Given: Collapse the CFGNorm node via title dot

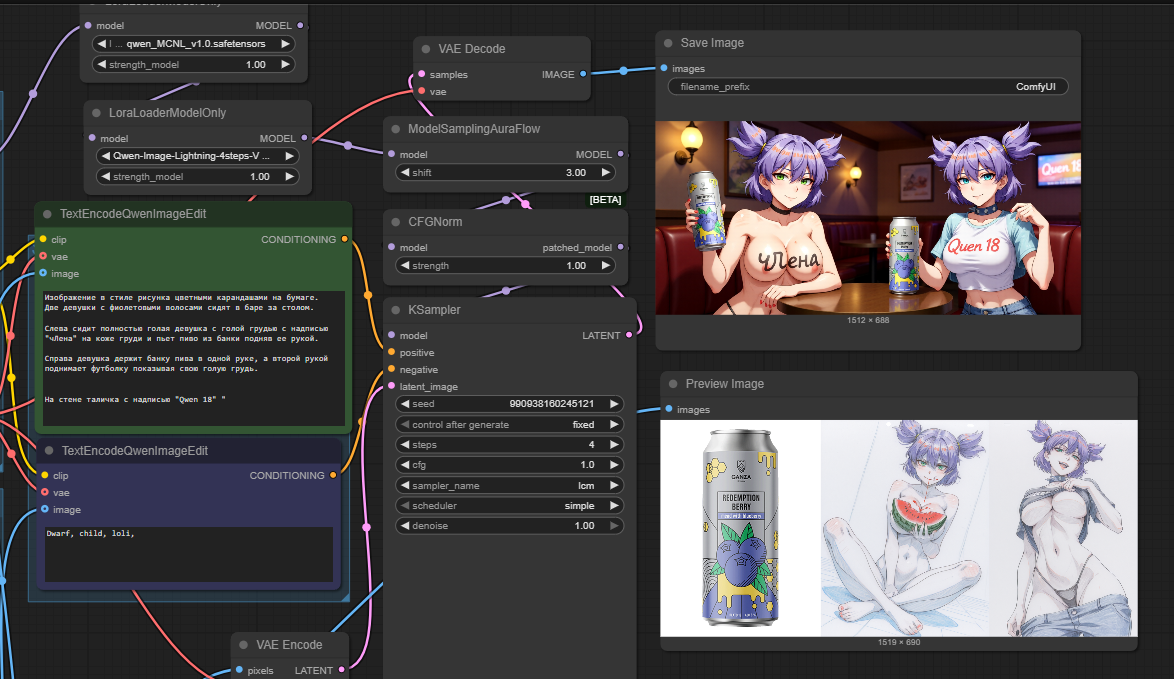Looking at the screenshot, I should (x=396, y=222).
